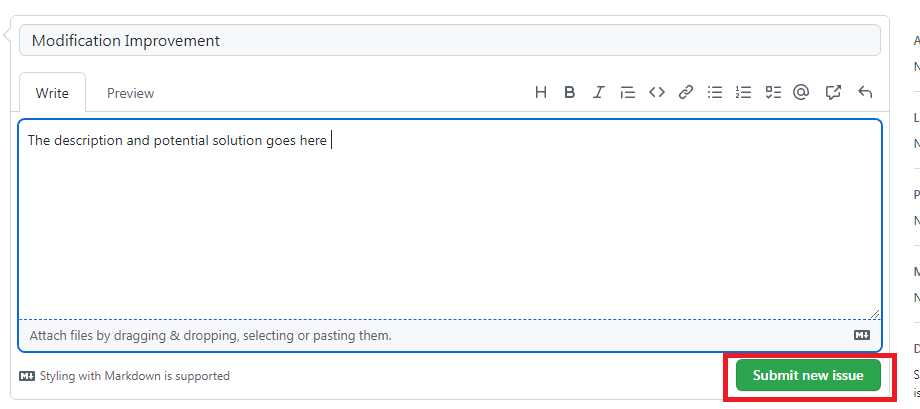
Task: Open saved replies using the reply arrow icon
Action: coord(865,93)
